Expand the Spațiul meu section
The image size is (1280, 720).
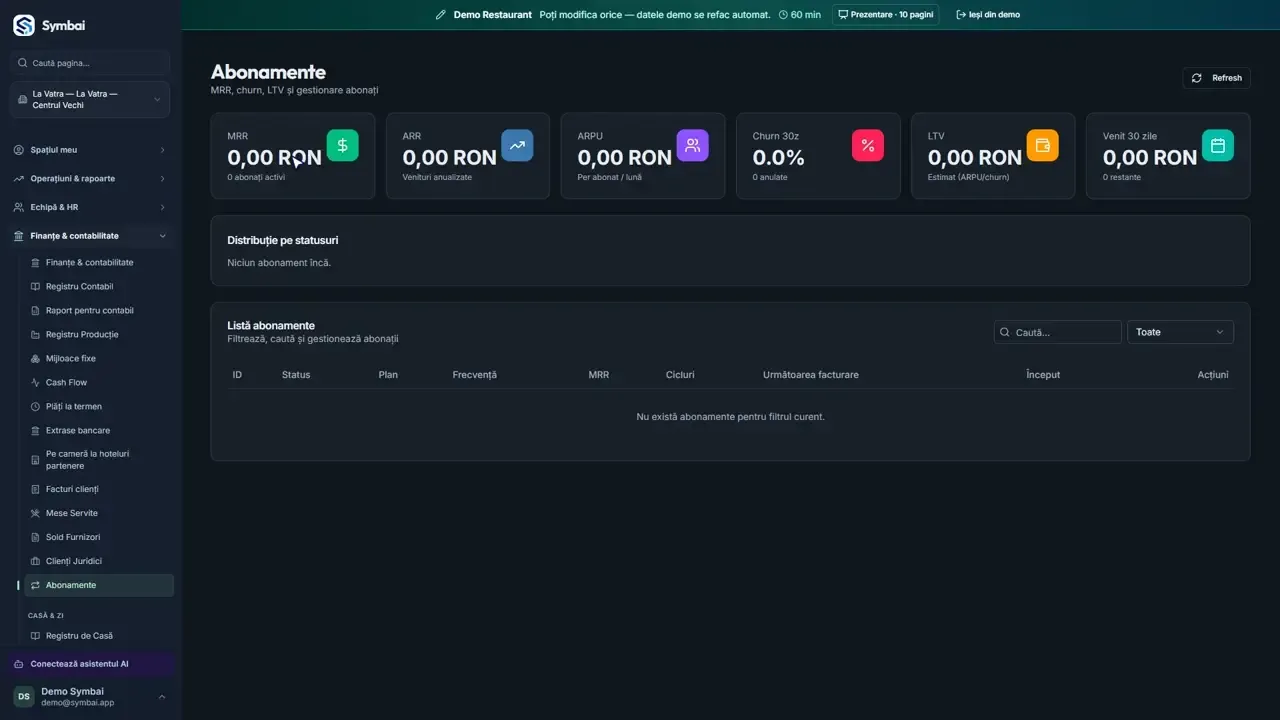tap(90, 150)
